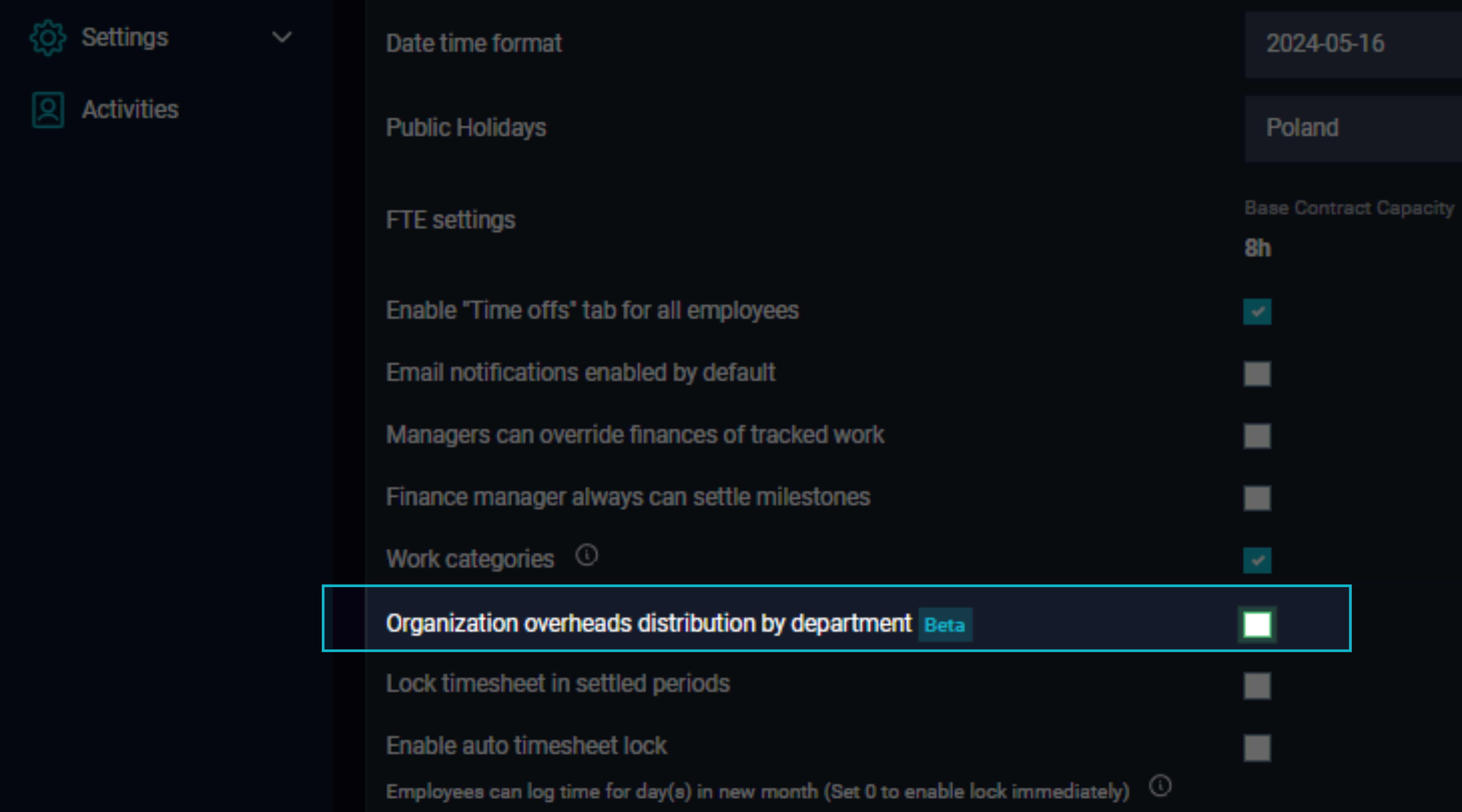1462x812 pixels.
Task: Open Settings in the sidebar
Action: pyautogui.click(x=125, y=38)
